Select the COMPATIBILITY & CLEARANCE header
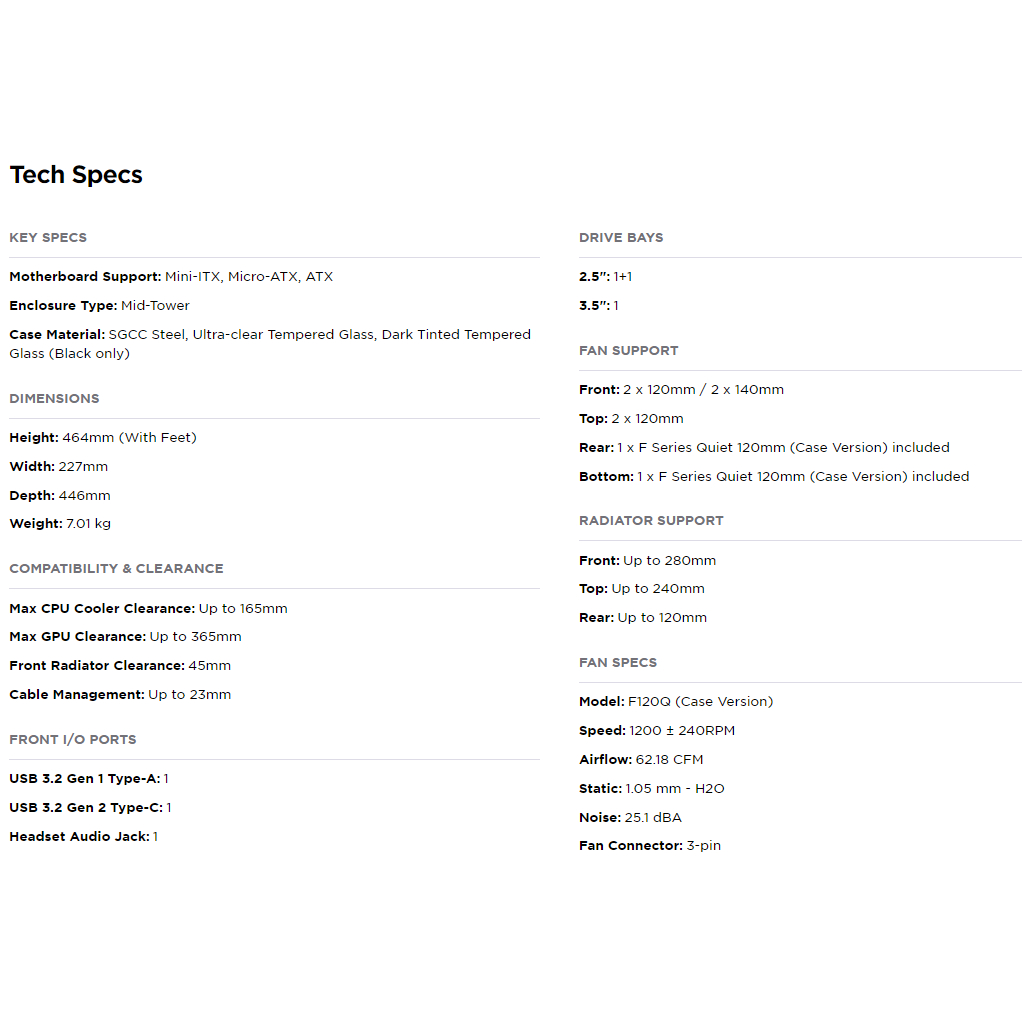1022x1022 pixels. click(116, 568)
